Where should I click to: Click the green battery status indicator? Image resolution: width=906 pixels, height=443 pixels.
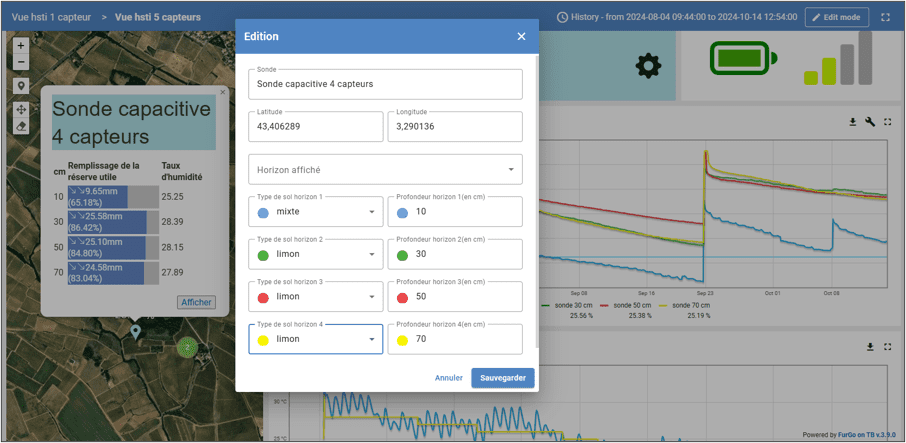tap(742, 59)
